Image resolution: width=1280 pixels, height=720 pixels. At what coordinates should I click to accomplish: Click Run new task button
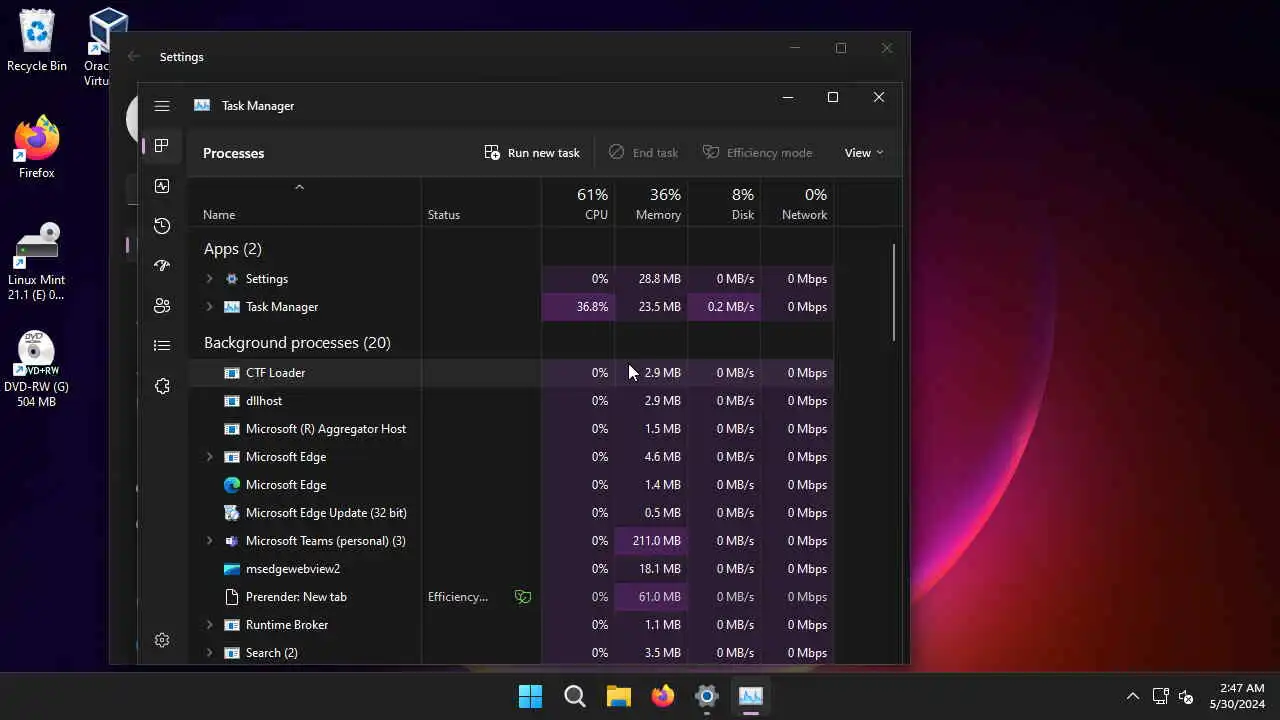[532, 153]
